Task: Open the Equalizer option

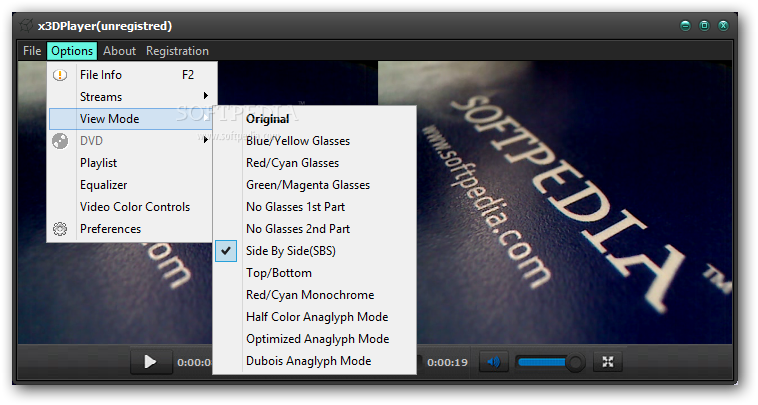Action: pyautogui.click(x=131, y=185)
